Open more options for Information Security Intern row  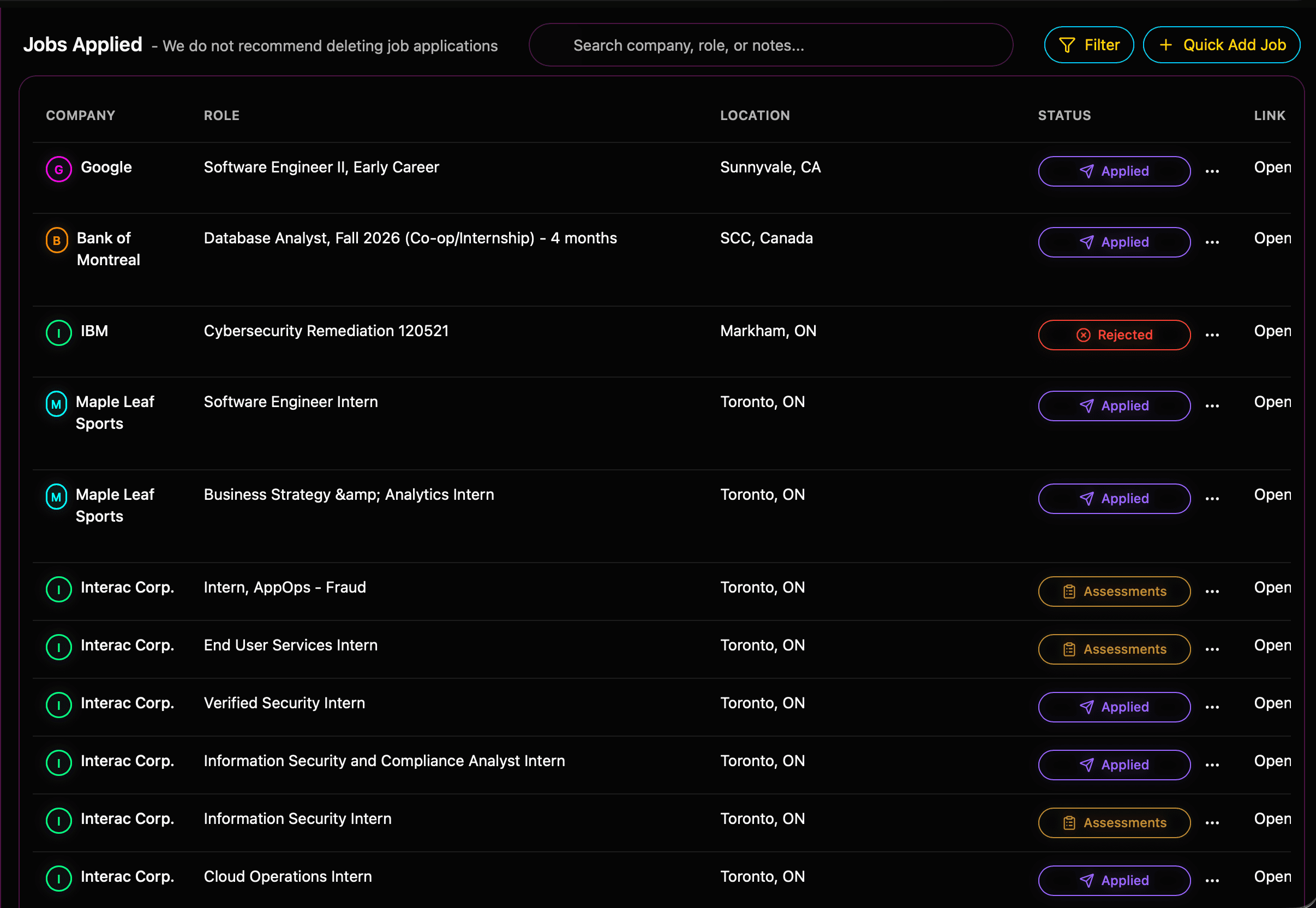tap(1212, 823)
